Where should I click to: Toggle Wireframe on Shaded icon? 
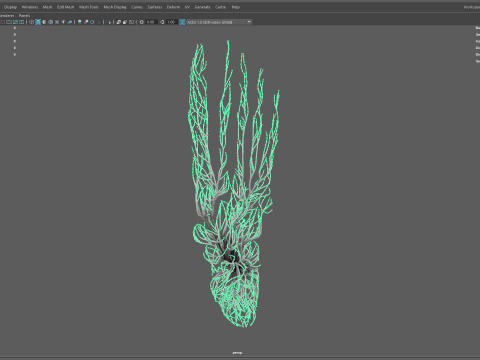click(x=51, y=22)
